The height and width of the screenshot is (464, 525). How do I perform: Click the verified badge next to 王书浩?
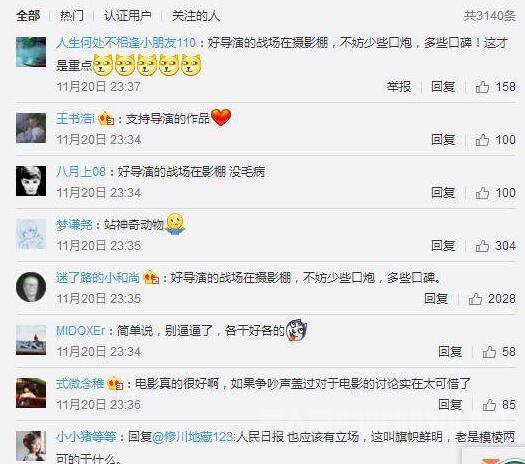pyautogui.click(x=106, y=119)
